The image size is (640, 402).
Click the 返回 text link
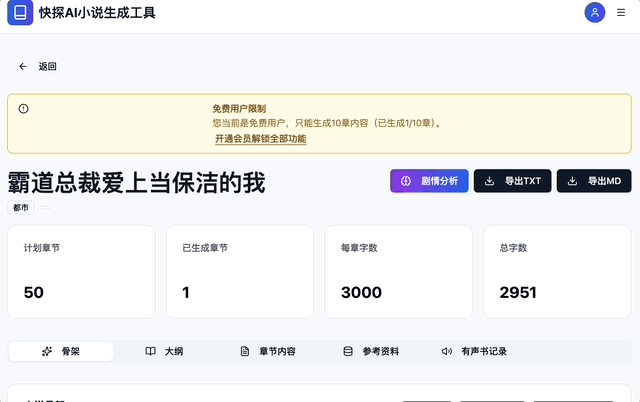[48, 67]
